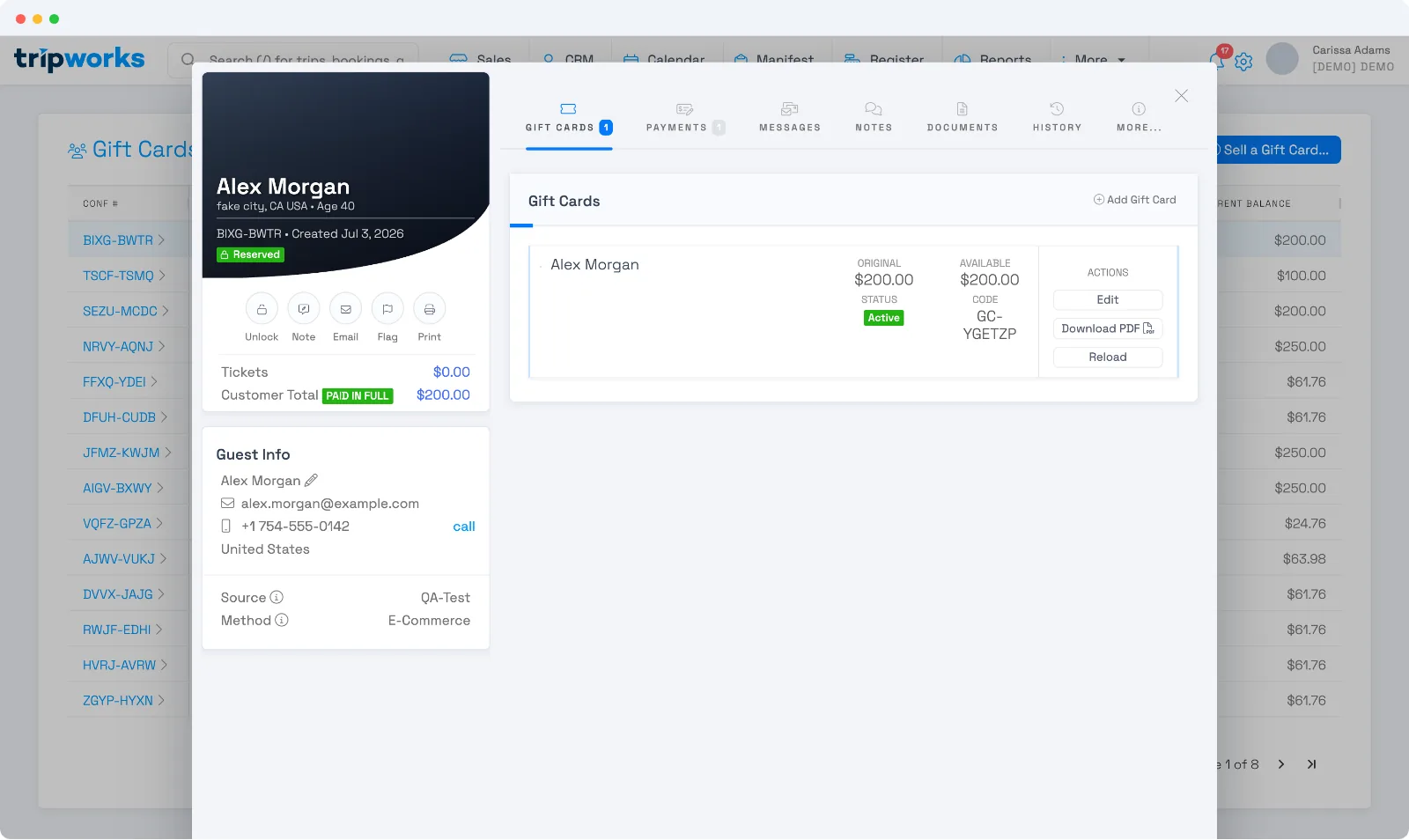The height and width of the screenshot is (840, 1409).
Task: Click the green Active status badge
Action: pyautogui.click(x=883, y=318)
